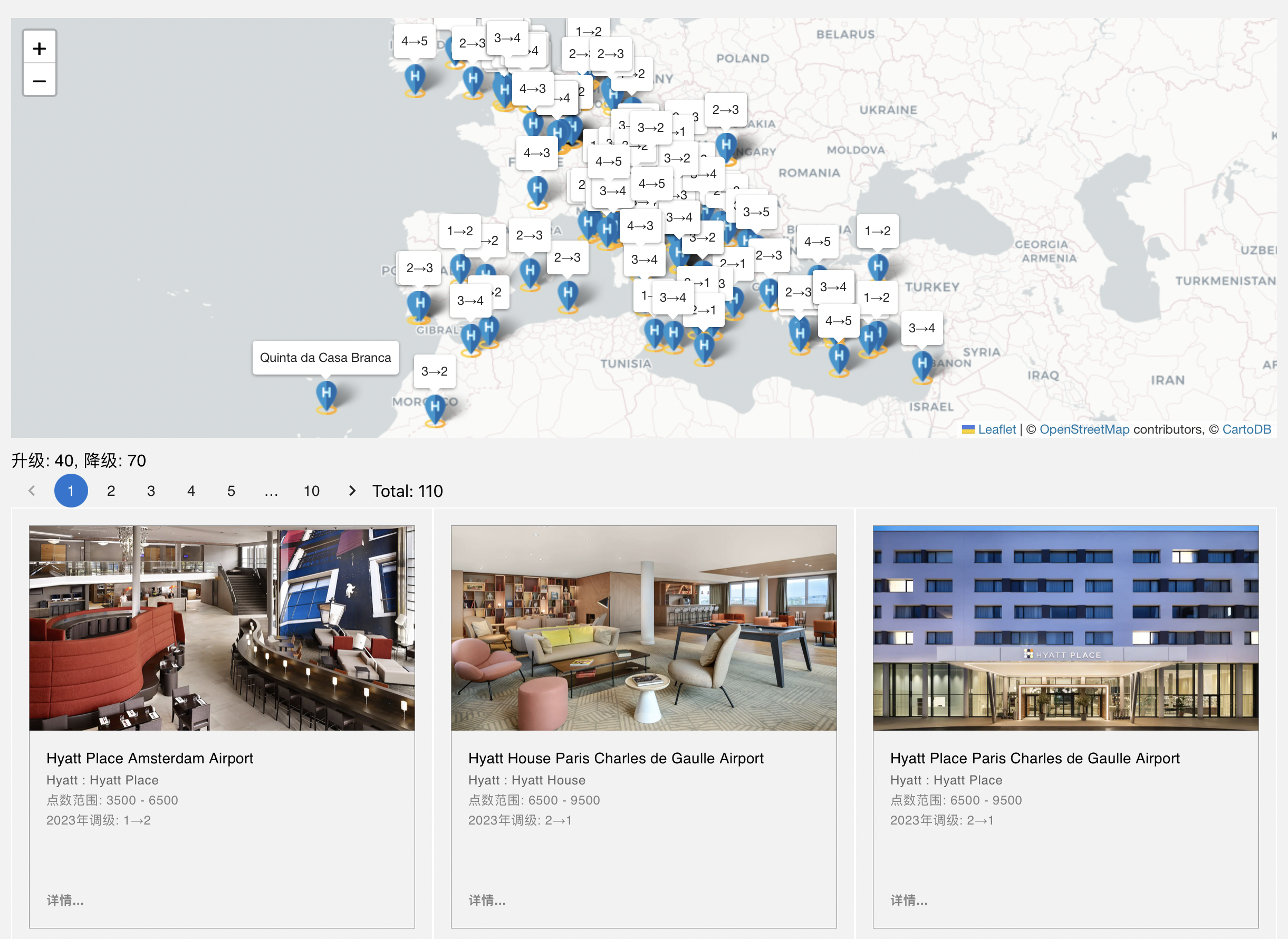
Task: Open 详情 for Hyatt Place Paris CDG
Action: point(908,900)
